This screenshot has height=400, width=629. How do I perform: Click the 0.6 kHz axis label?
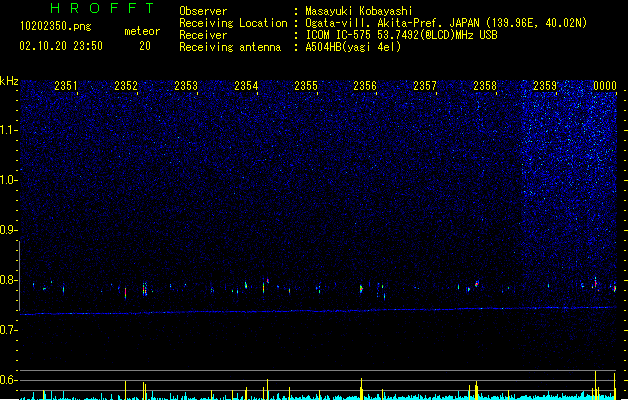tap(9, 380)
